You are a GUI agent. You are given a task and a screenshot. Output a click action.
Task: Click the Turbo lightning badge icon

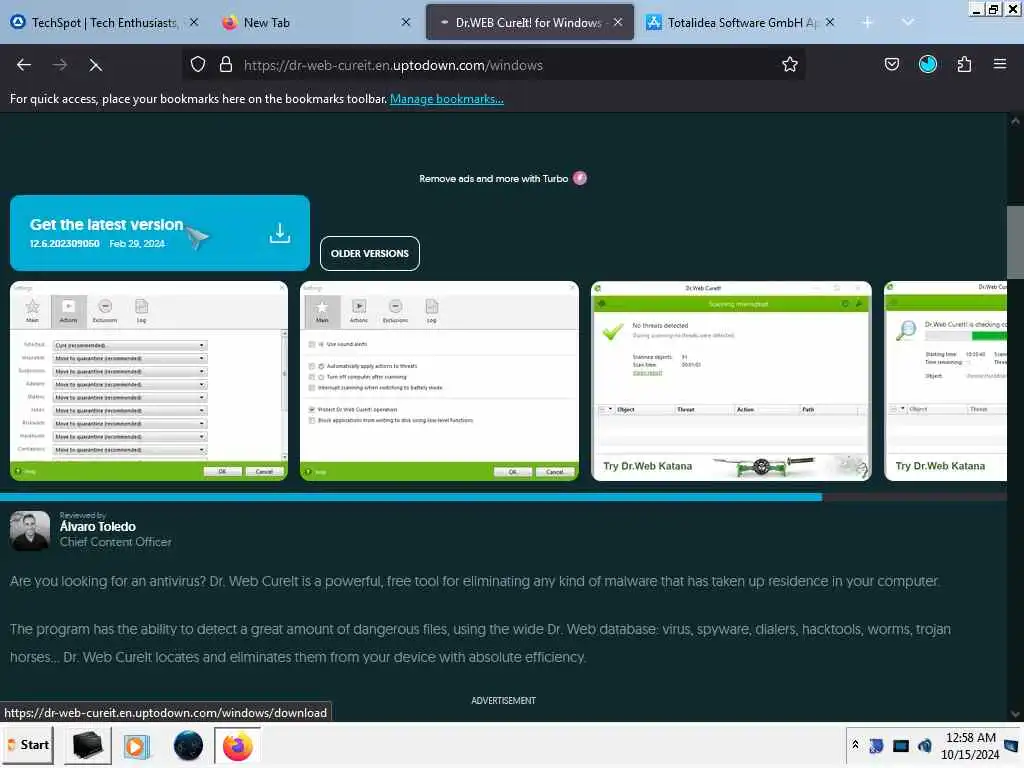pyautogui.click(x=579, y=178)
